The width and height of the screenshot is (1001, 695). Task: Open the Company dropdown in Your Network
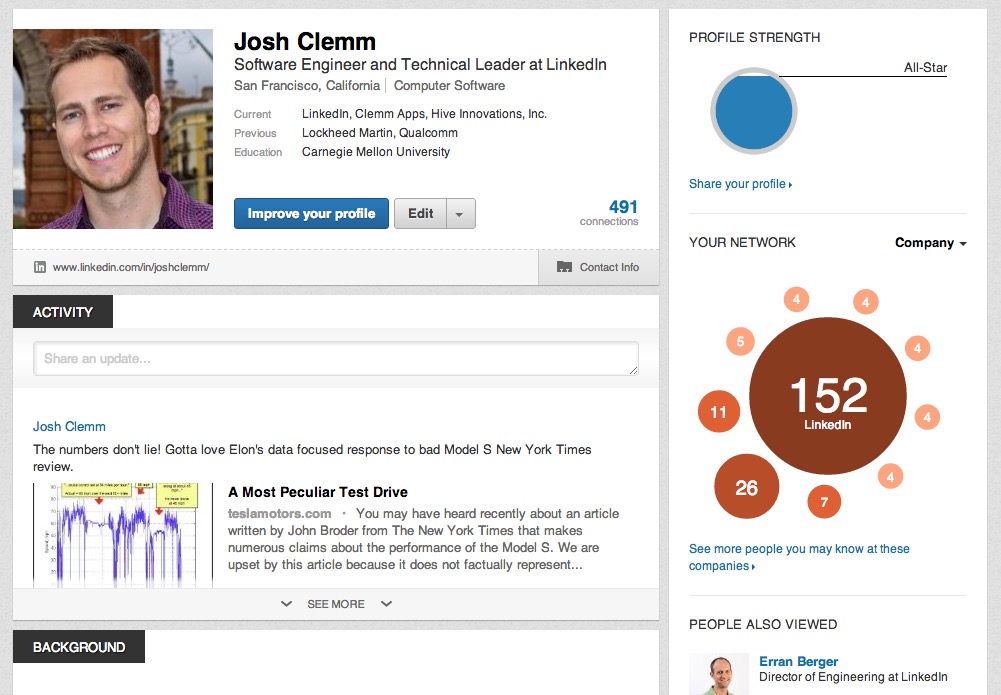(x=931, y=243)
